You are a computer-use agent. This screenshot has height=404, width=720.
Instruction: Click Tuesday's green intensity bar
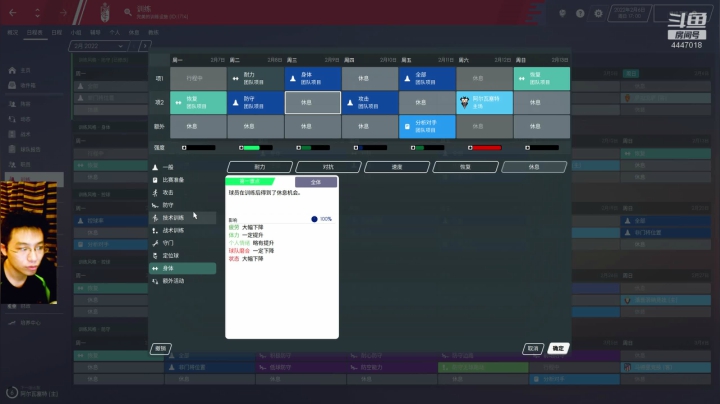[x=256, y=148]
